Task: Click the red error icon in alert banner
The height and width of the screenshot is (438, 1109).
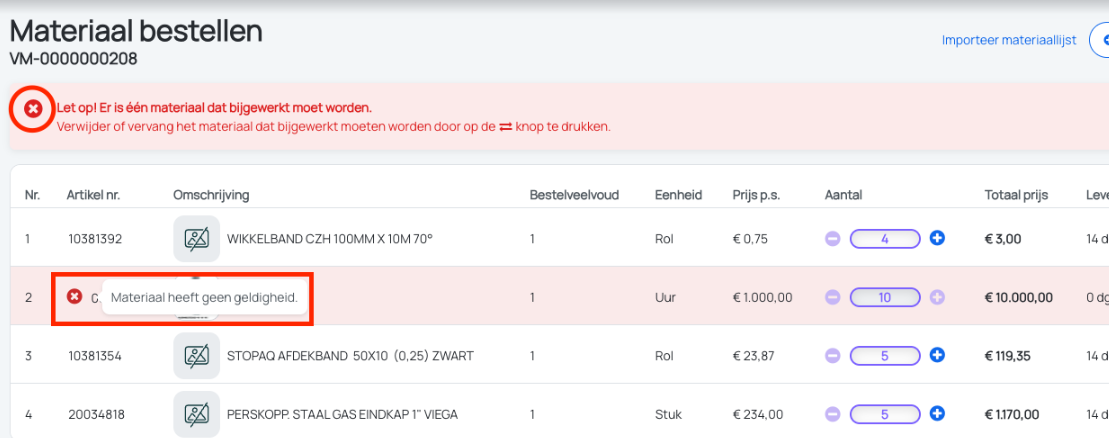Action: pos(33,109)
